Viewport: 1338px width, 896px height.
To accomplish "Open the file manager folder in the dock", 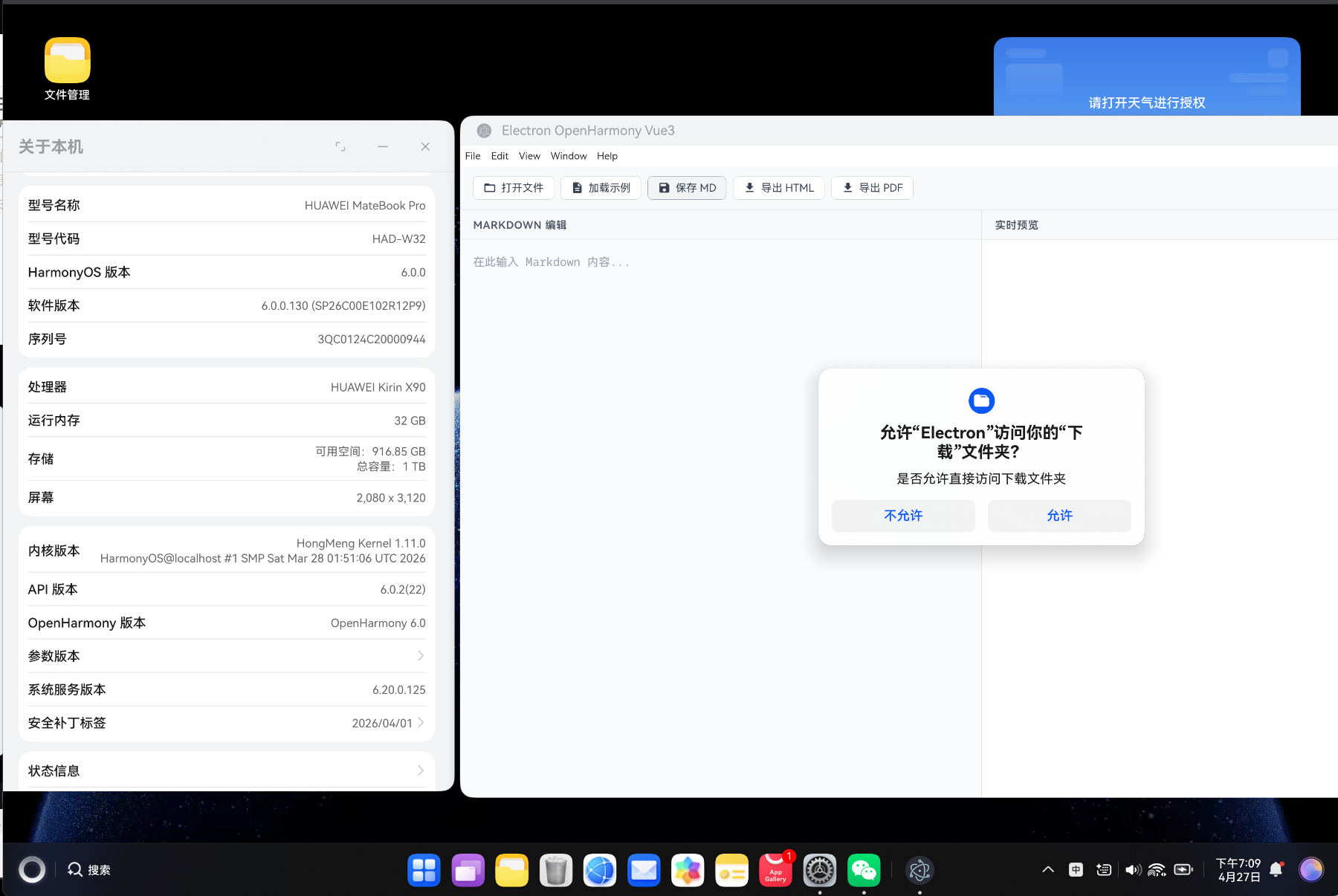I will [511, 870].
